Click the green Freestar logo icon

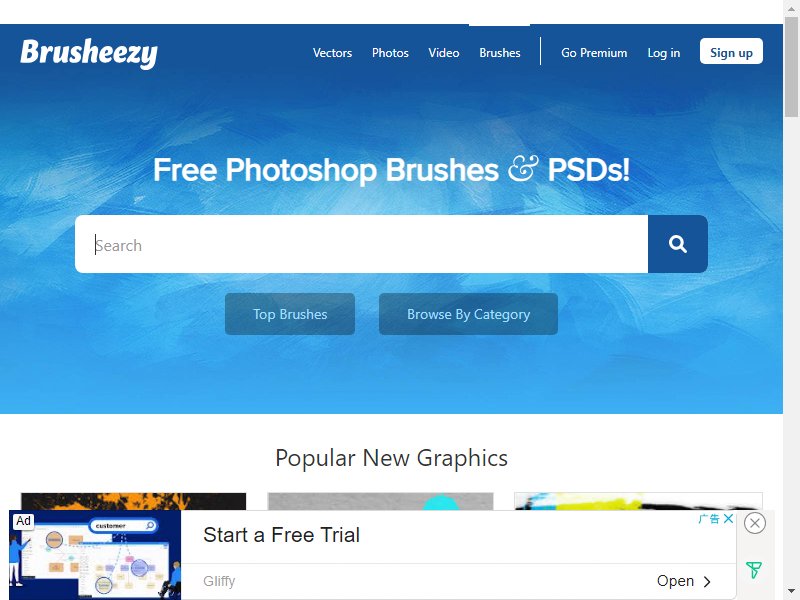pos(754,569)
